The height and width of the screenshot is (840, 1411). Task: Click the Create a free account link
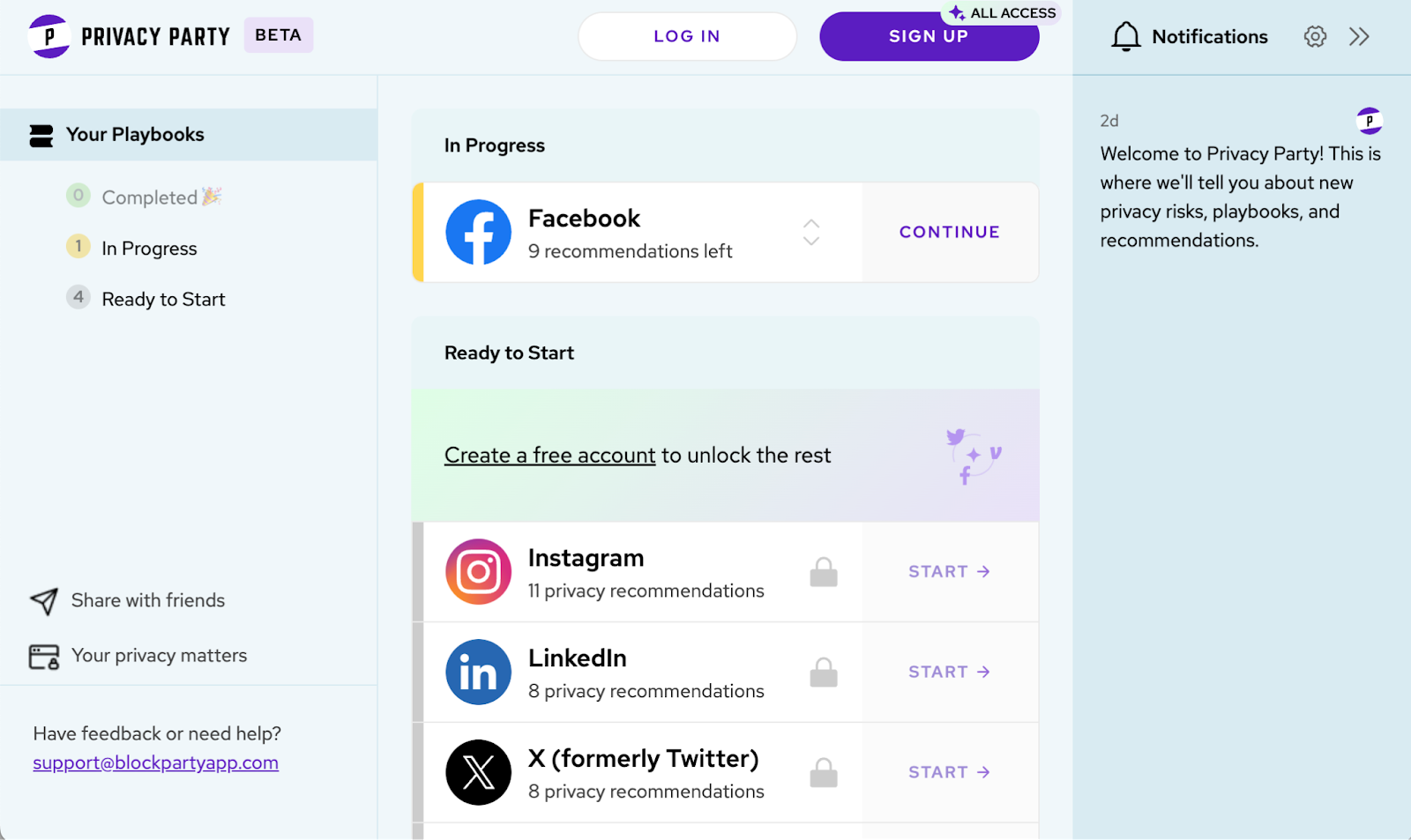[x=549, y=456]
